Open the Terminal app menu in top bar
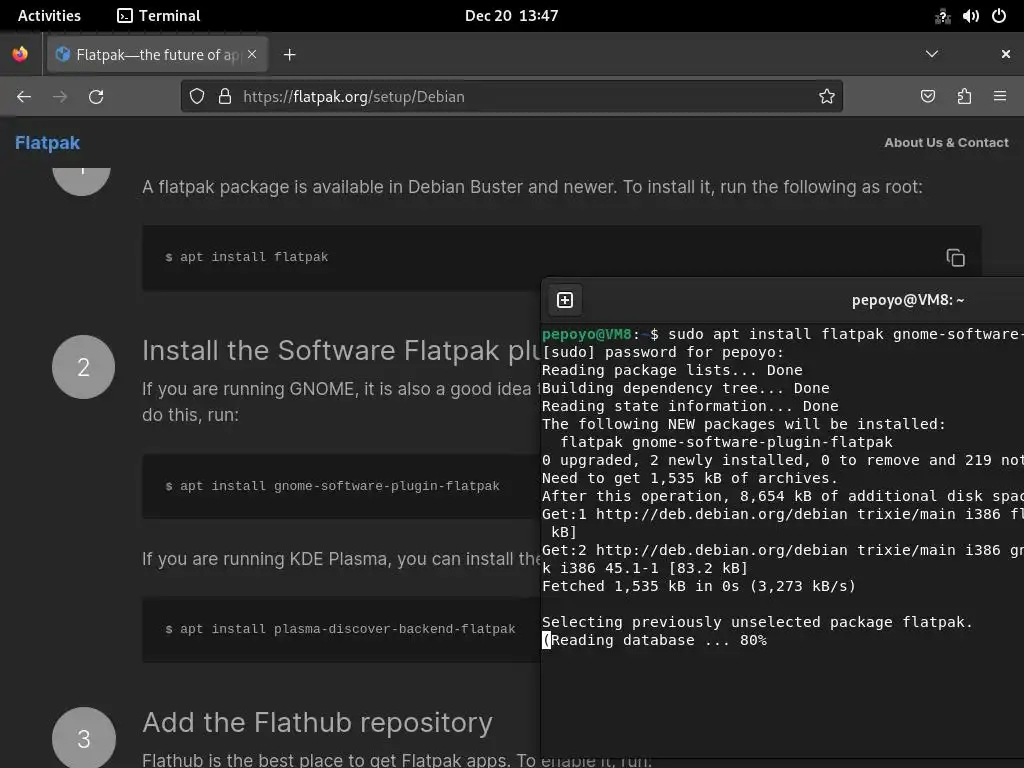Image resolution: width=1024 pixels, height=768 pixels. pyautogui.click(x=158, y=16)
